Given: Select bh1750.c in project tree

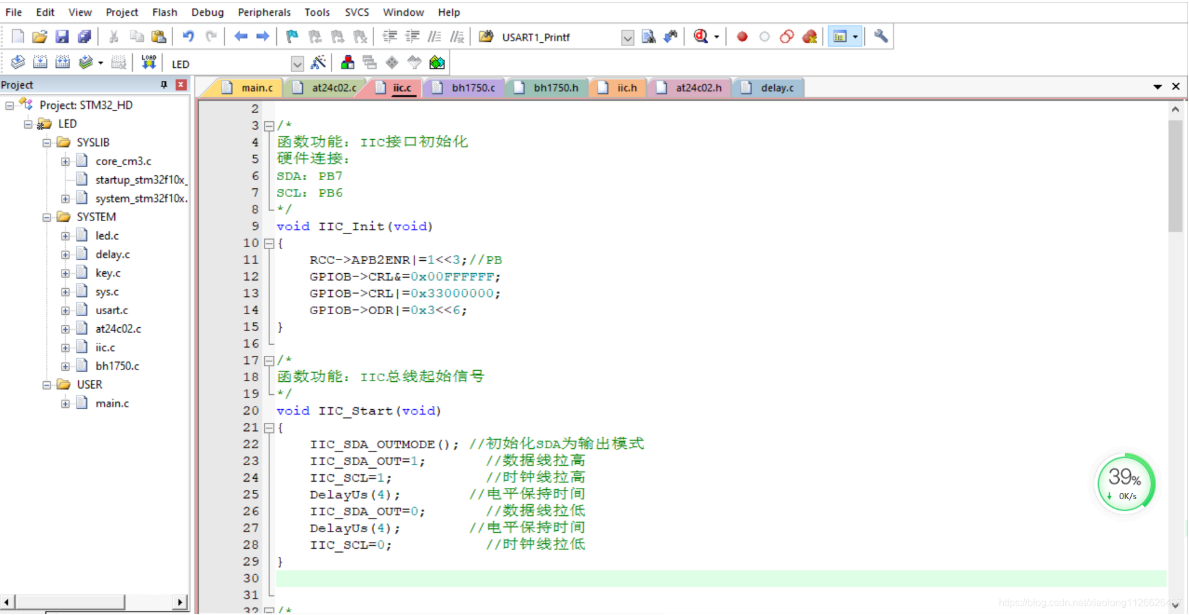Looking at the screenshot, I should point(117,366).
